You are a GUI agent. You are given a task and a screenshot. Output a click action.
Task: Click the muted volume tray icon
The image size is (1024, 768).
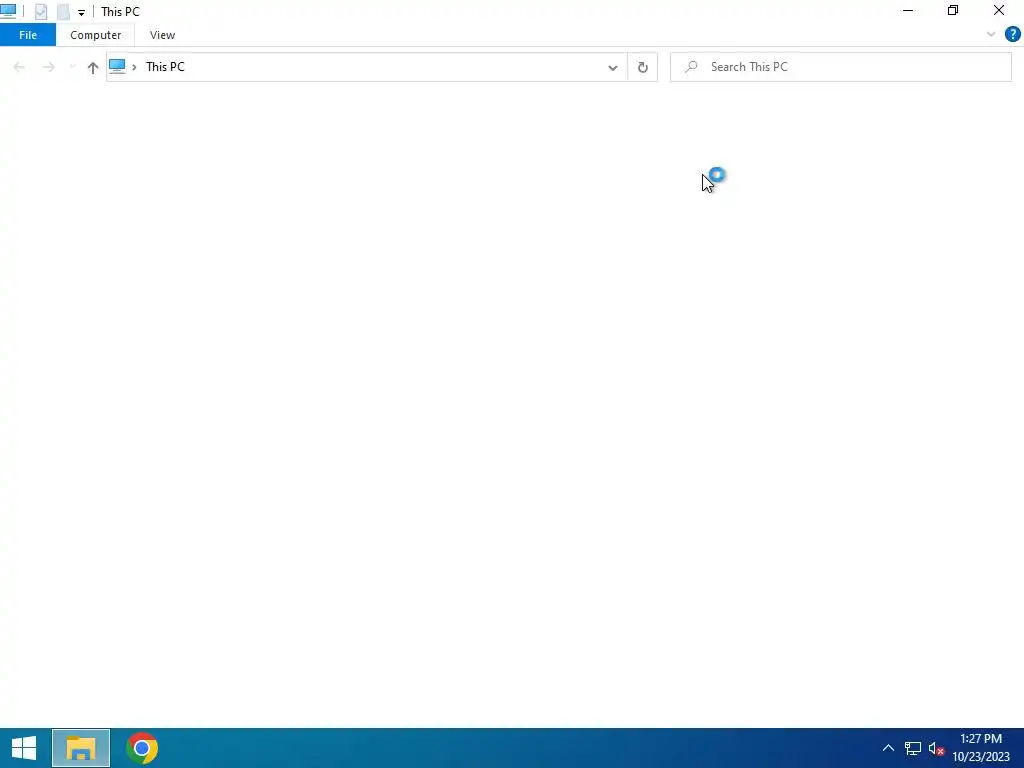click(x=936, y=748)
